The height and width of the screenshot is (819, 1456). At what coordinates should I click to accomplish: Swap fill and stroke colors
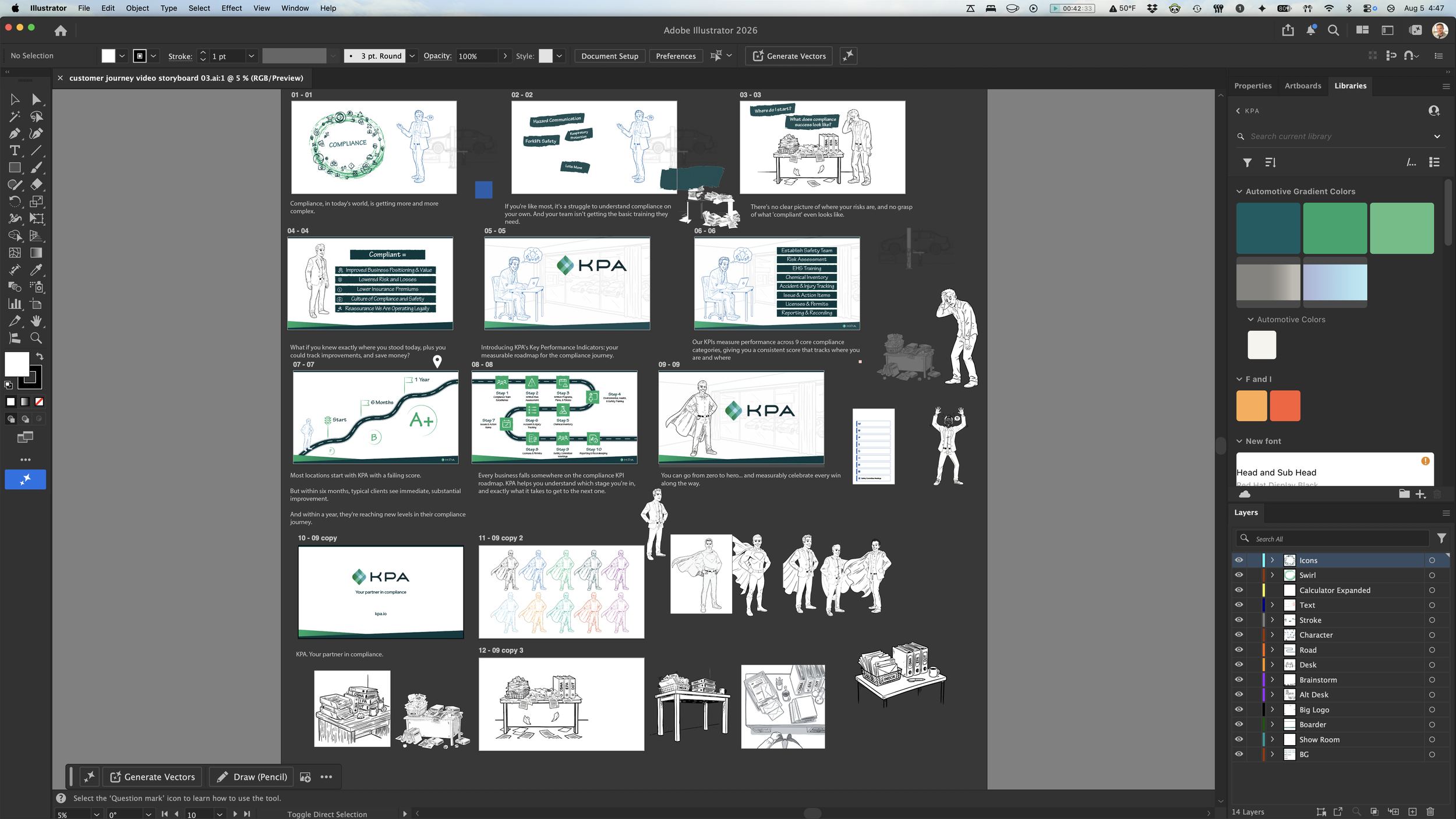coord(40,356)
